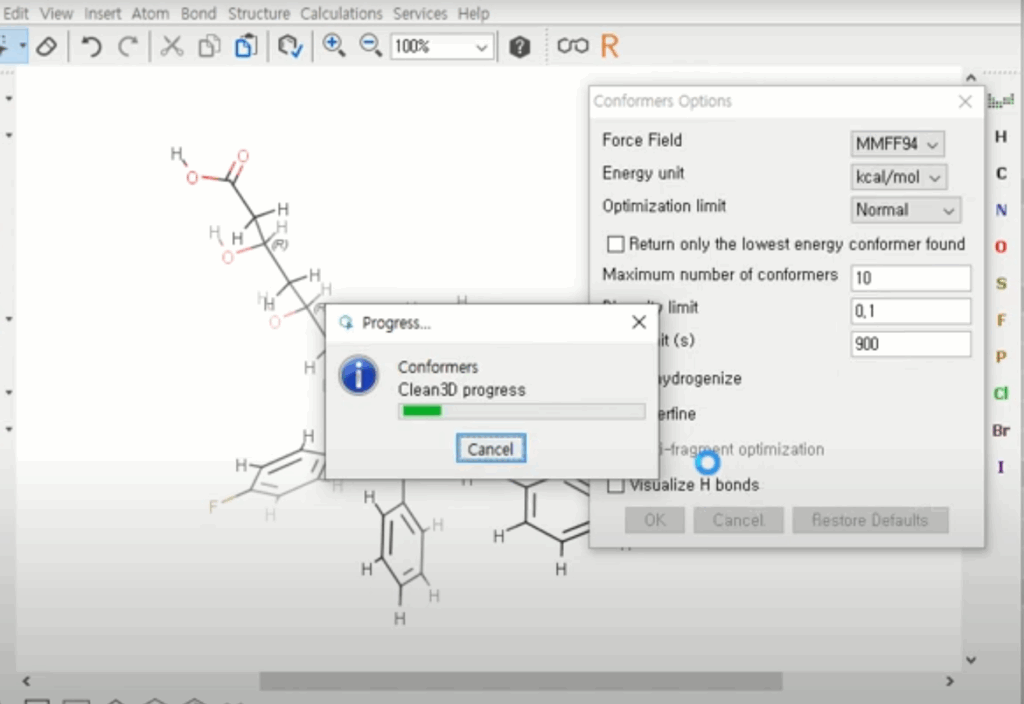Select the Erase tool in the toolbar
Screen dimensions: 1024x704
46,46
